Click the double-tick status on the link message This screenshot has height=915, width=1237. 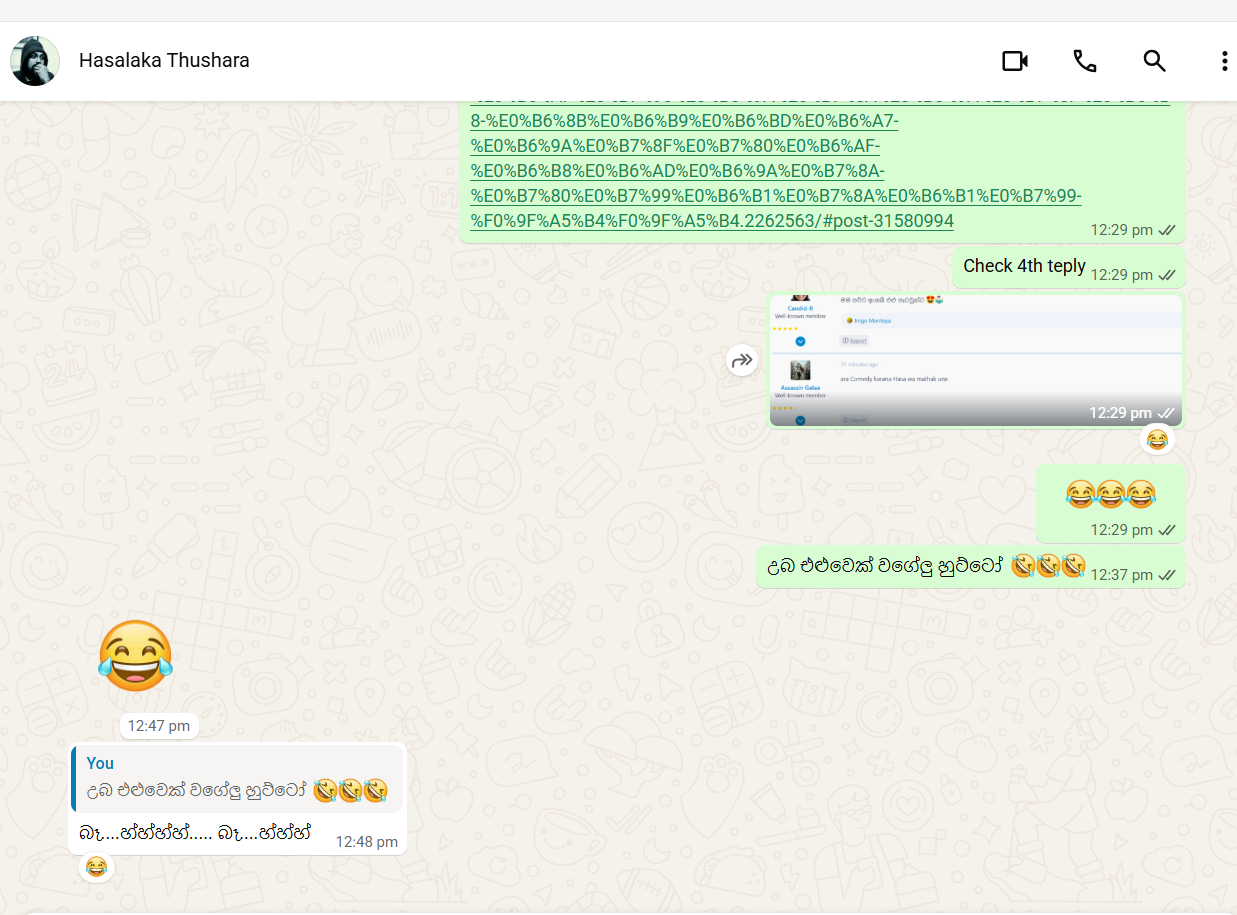1167,230
